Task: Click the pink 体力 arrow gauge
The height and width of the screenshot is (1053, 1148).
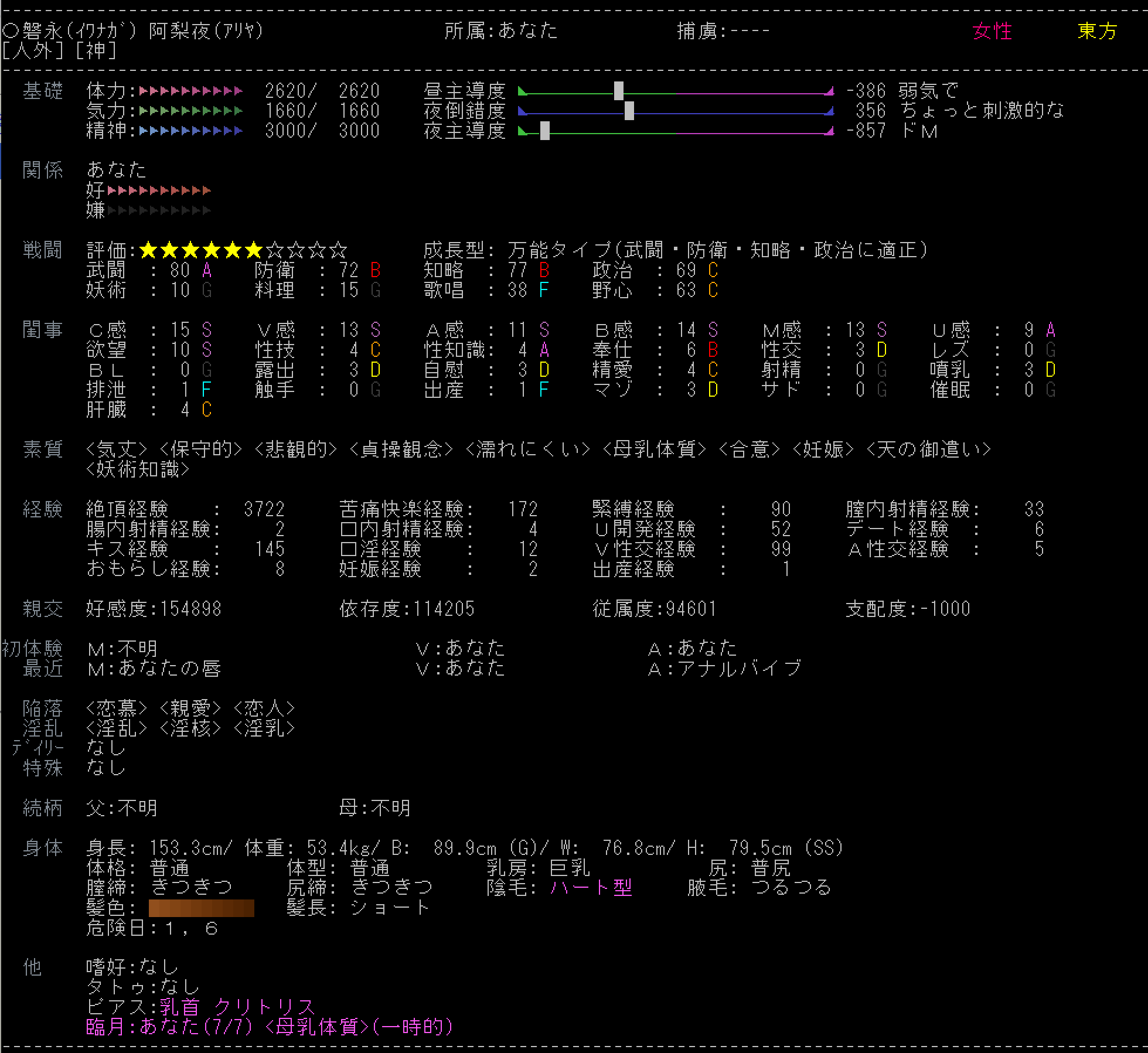Action: click(x=190, y=91)
